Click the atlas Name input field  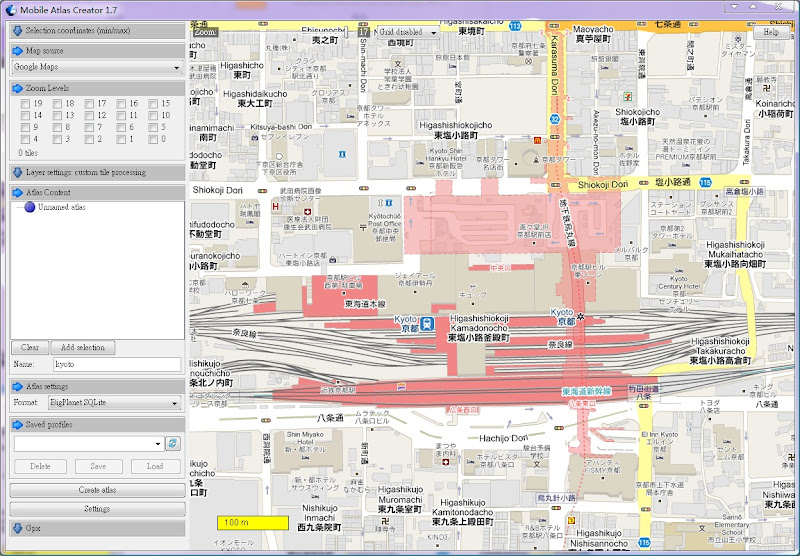(x=117, y=364)
